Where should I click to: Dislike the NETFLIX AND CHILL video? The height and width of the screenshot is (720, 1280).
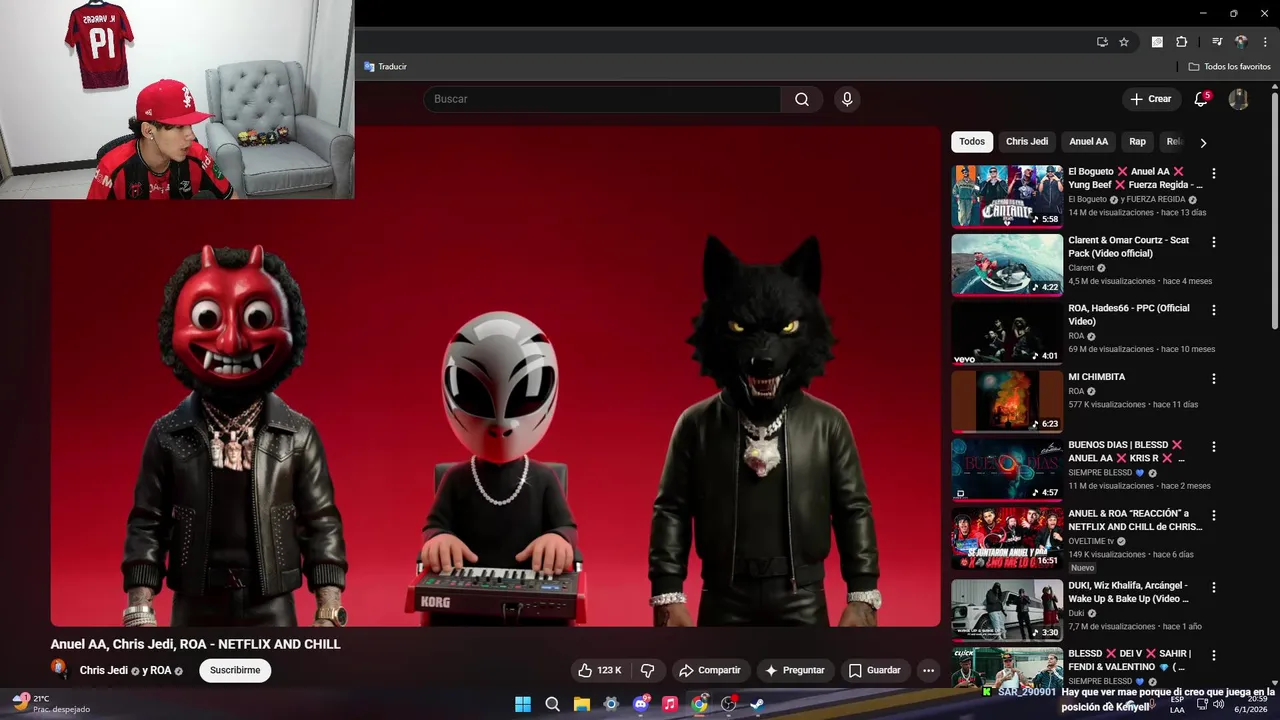[647, 670]
